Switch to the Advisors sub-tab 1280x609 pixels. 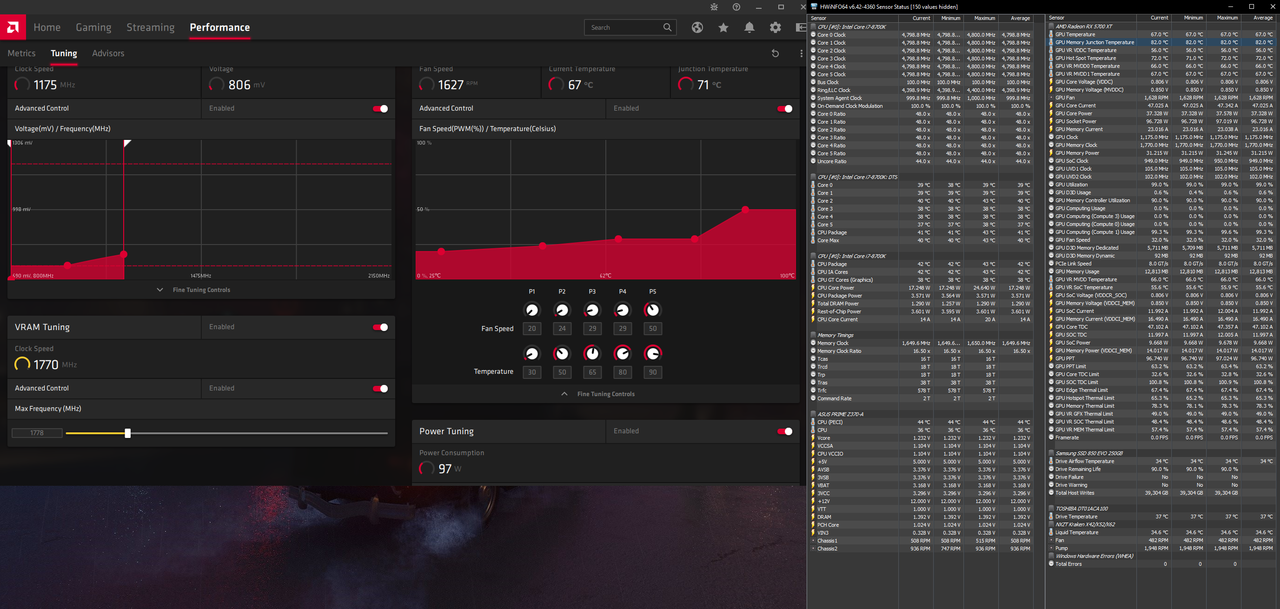[108, 53]
